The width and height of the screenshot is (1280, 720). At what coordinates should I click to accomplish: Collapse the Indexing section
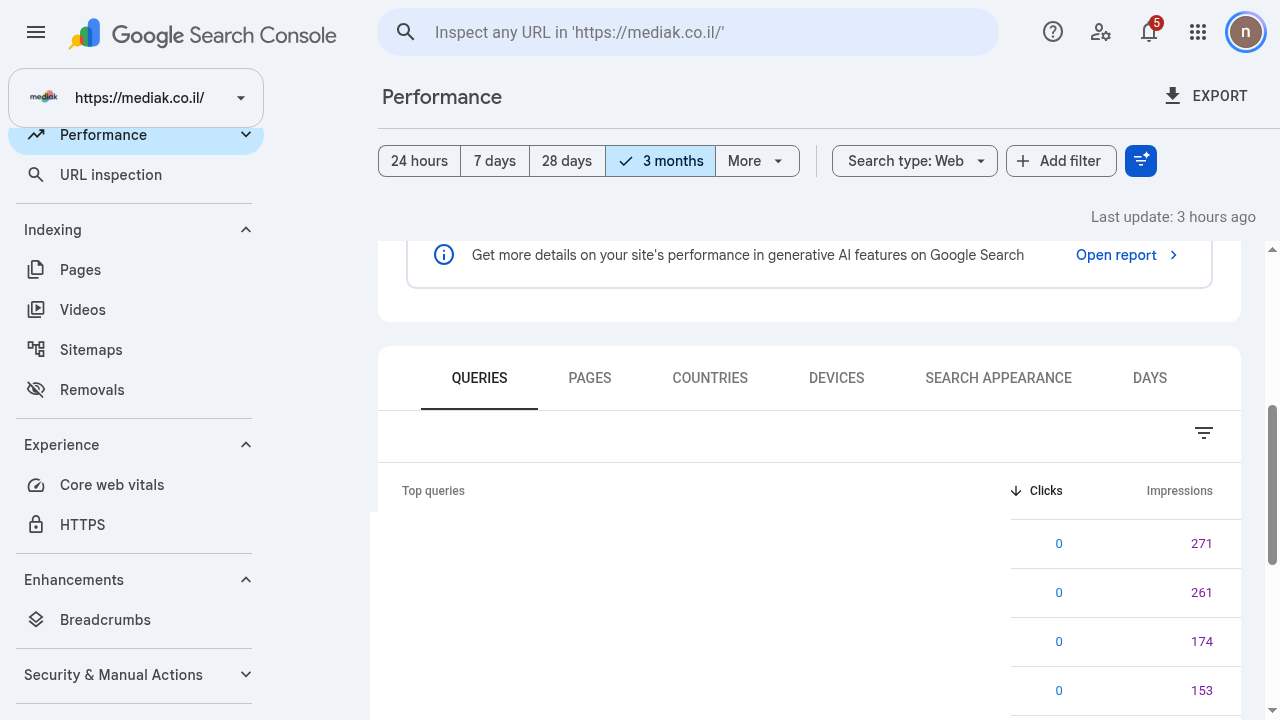pyautogui.click(x=246, y=230)
